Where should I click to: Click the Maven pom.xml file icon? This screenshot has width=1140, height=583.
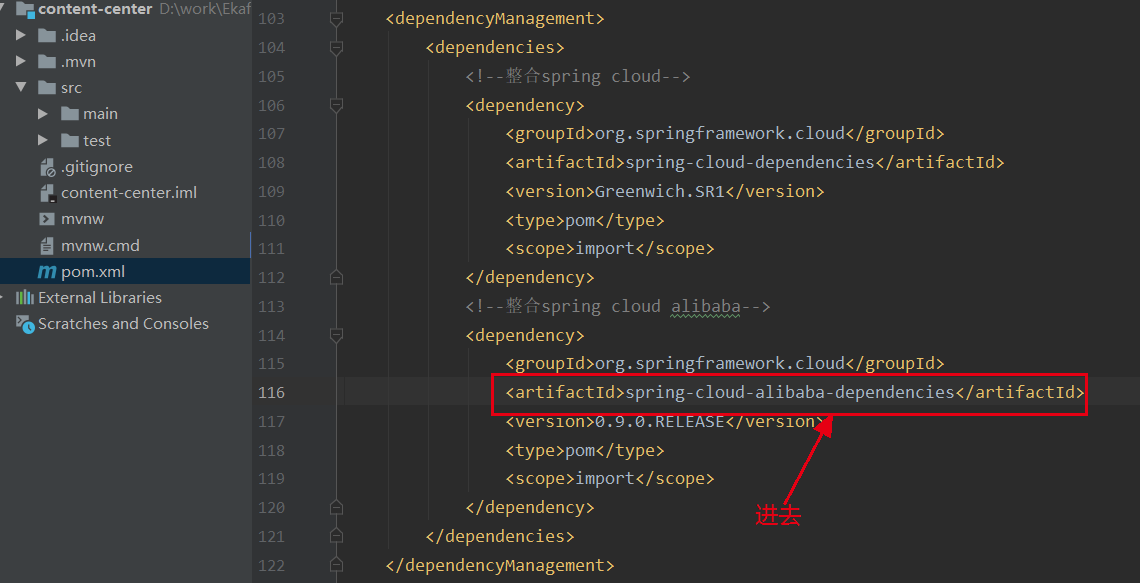coord(47,273)
